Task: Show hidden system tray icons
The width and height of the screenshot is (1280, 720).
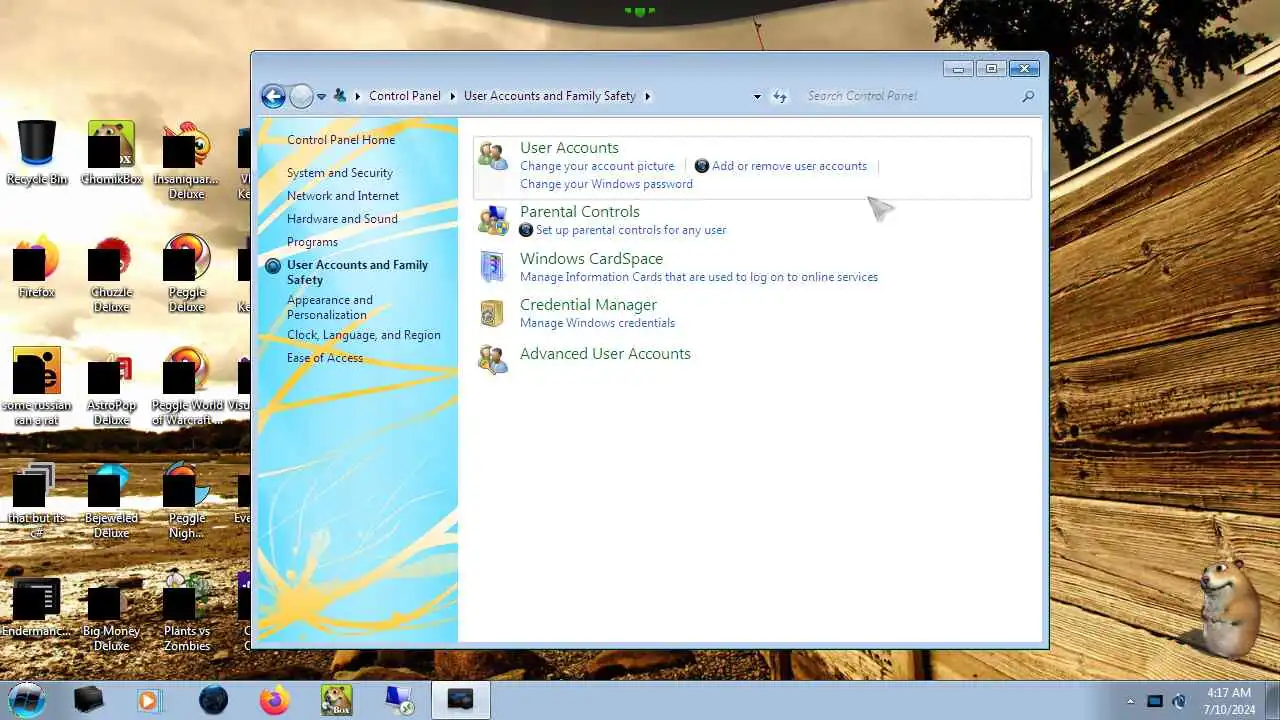Action: point(1131,701)
